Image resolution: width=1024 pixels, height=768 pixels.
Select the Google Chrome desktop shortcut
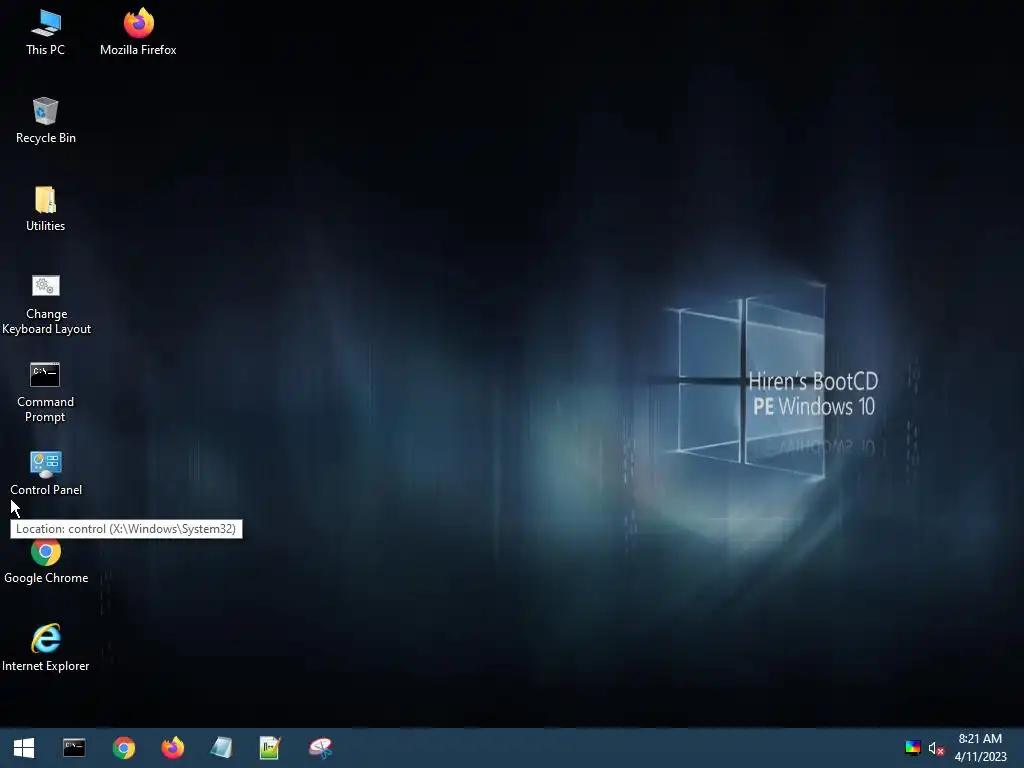pos(46,562)
